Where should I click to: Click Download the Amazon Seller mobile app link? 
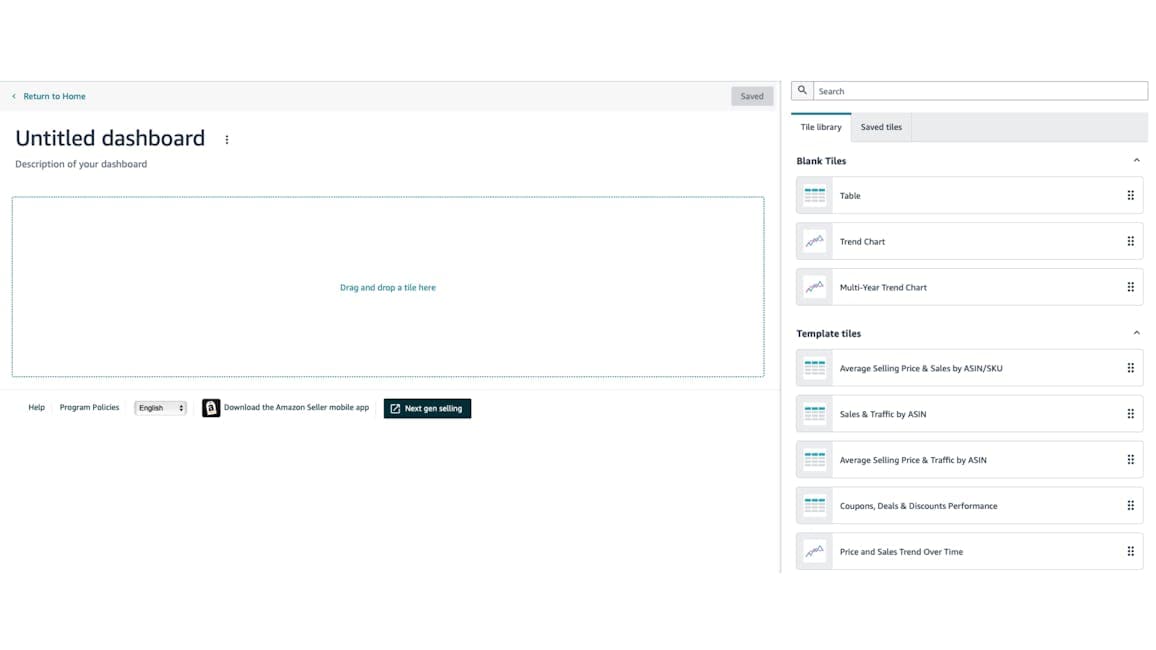(296, 408)
